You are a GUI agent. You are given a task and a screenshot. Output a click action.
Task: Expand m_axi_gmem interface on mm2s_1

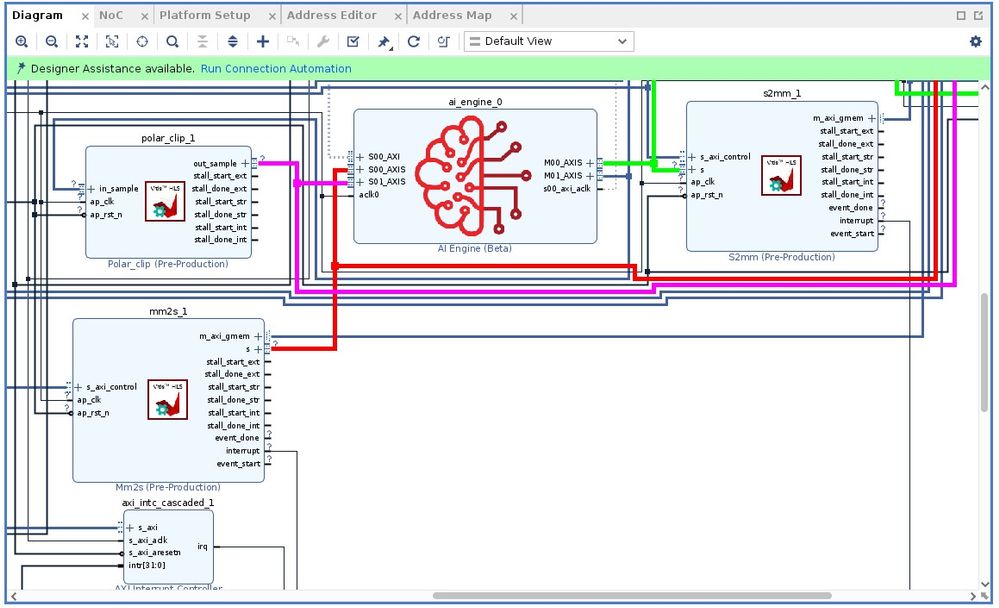pos(258,337)
